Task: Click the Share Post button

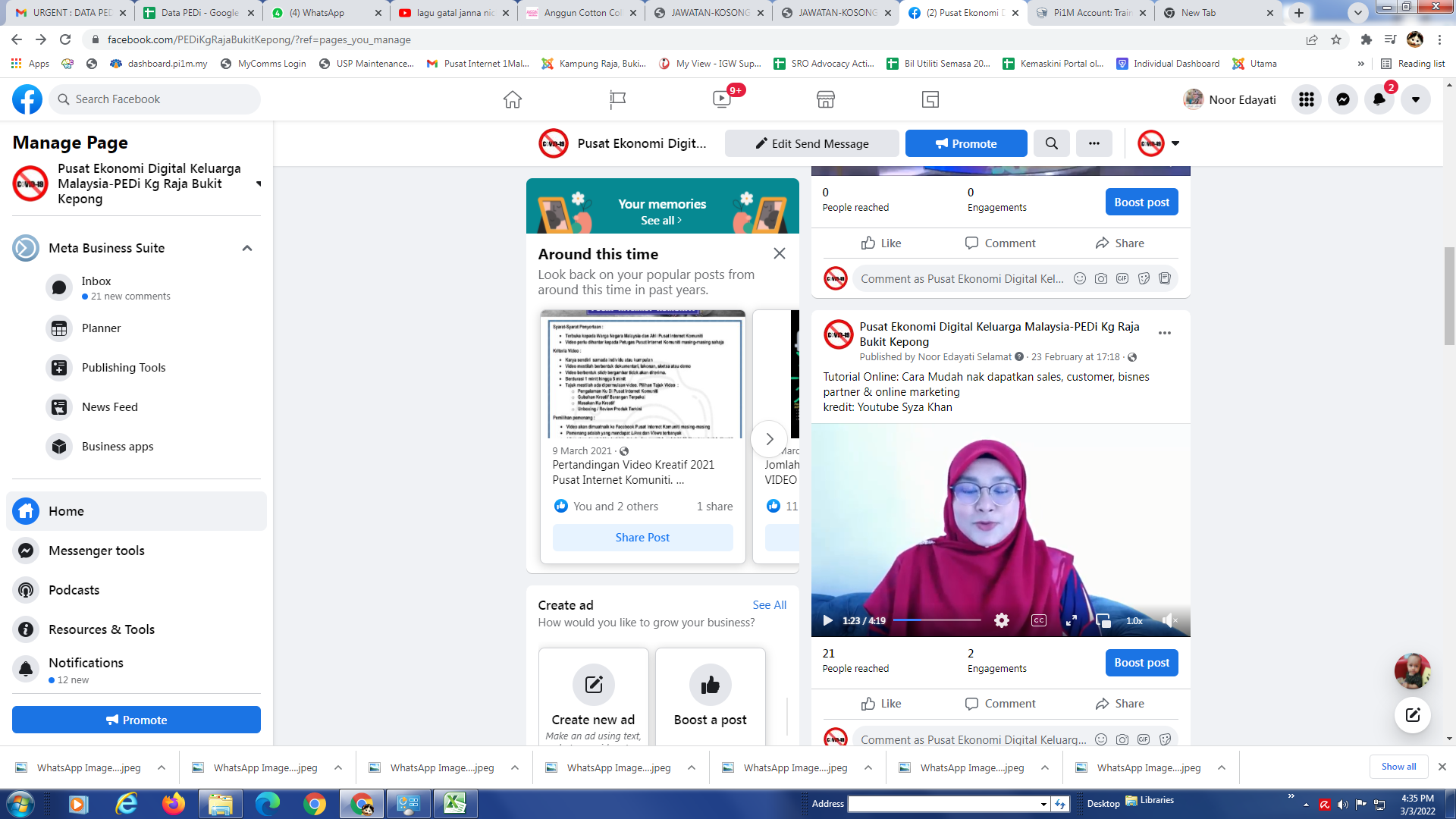Action: pos(642,538)
